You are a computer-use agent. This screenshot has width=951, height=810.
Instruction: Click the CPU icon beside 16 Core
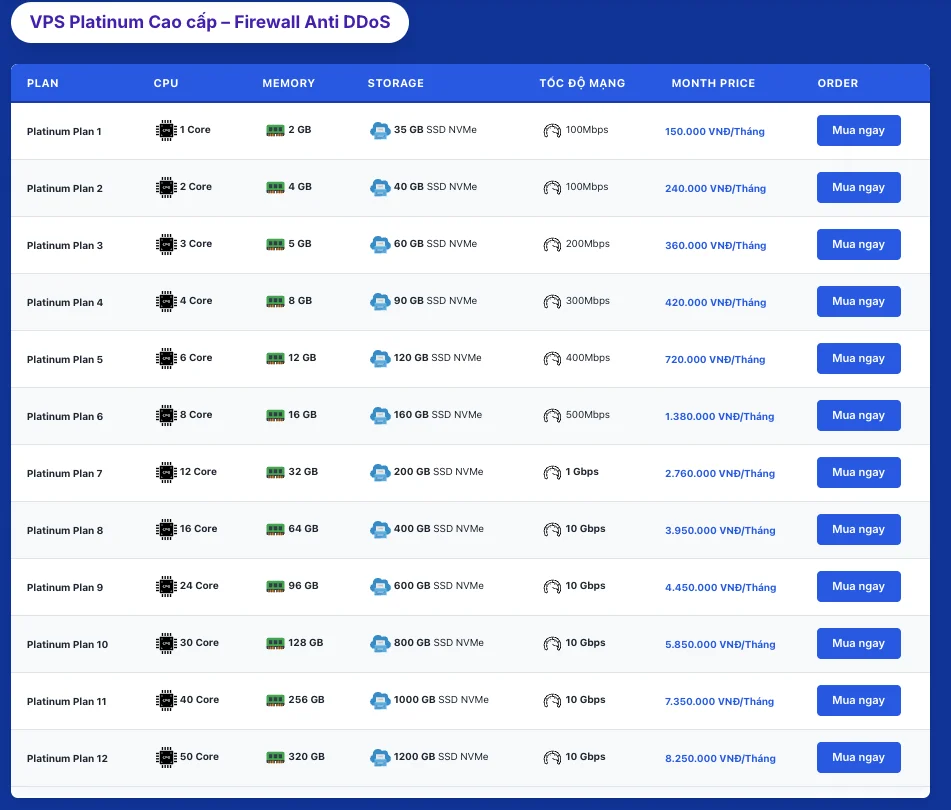click(x=166, y=529)
